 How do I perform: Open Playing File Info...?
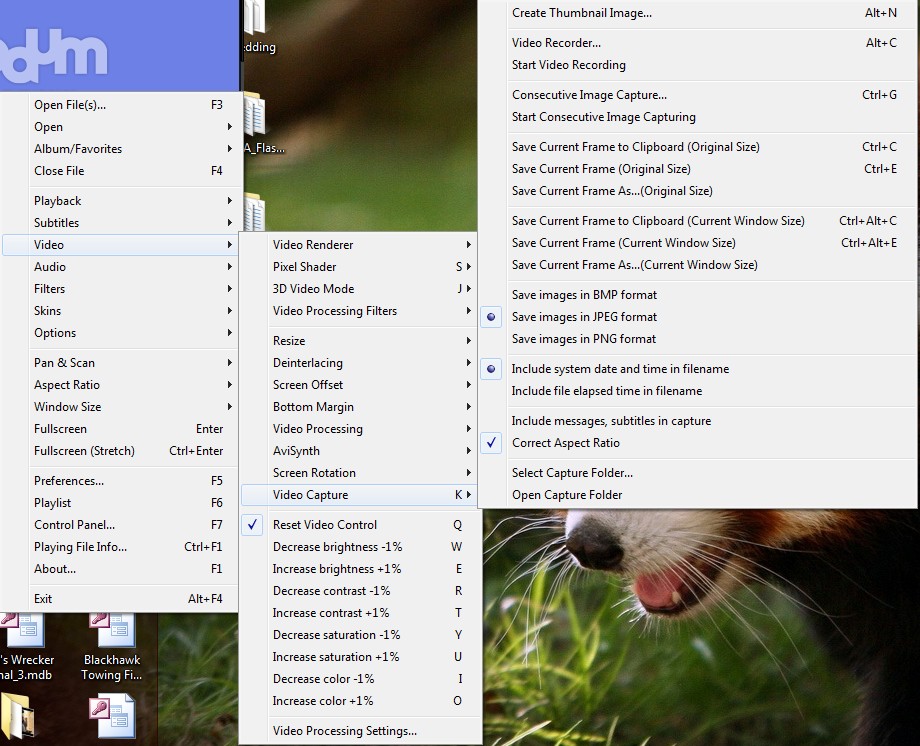(x=120, y=547)
